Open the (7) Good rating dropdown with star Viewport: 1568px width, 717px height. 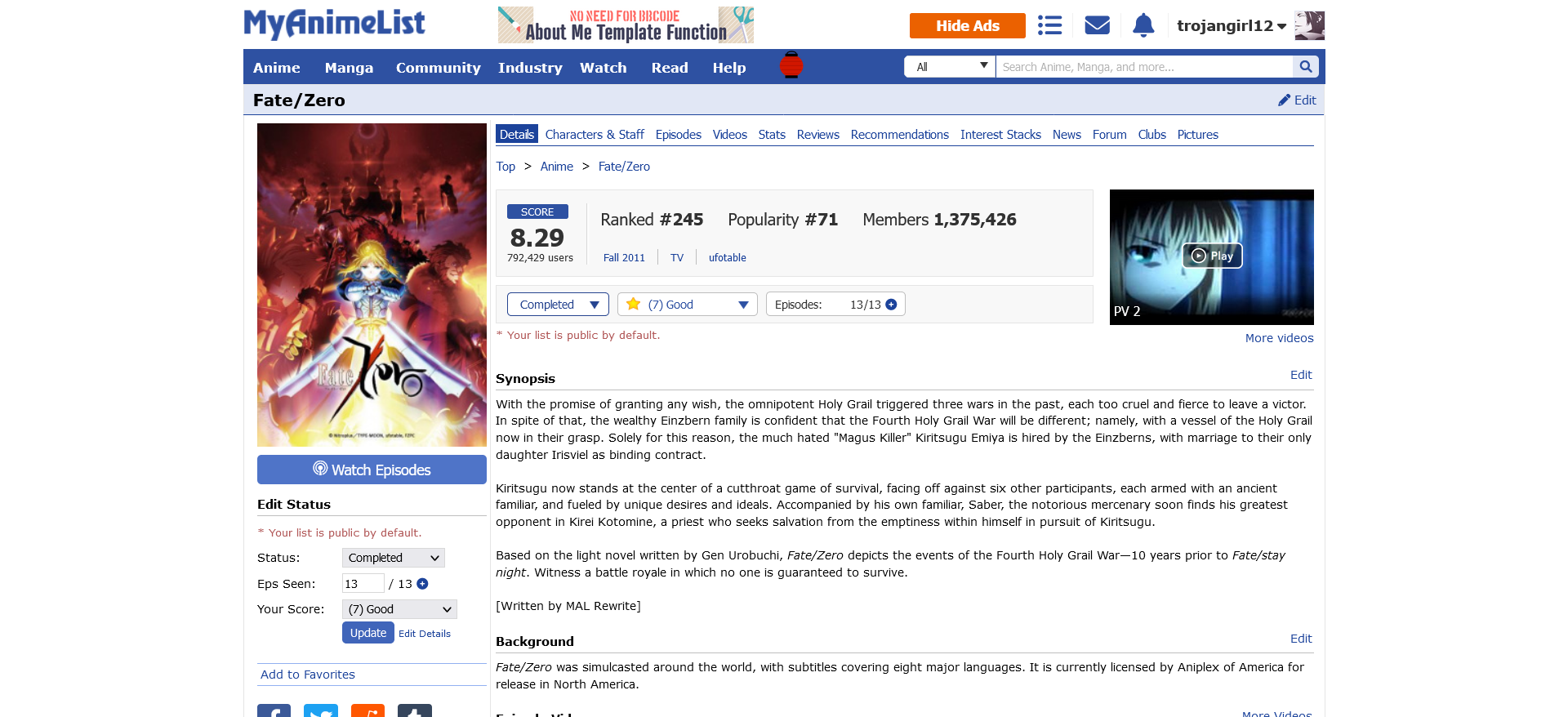click(x=688, y=305)
